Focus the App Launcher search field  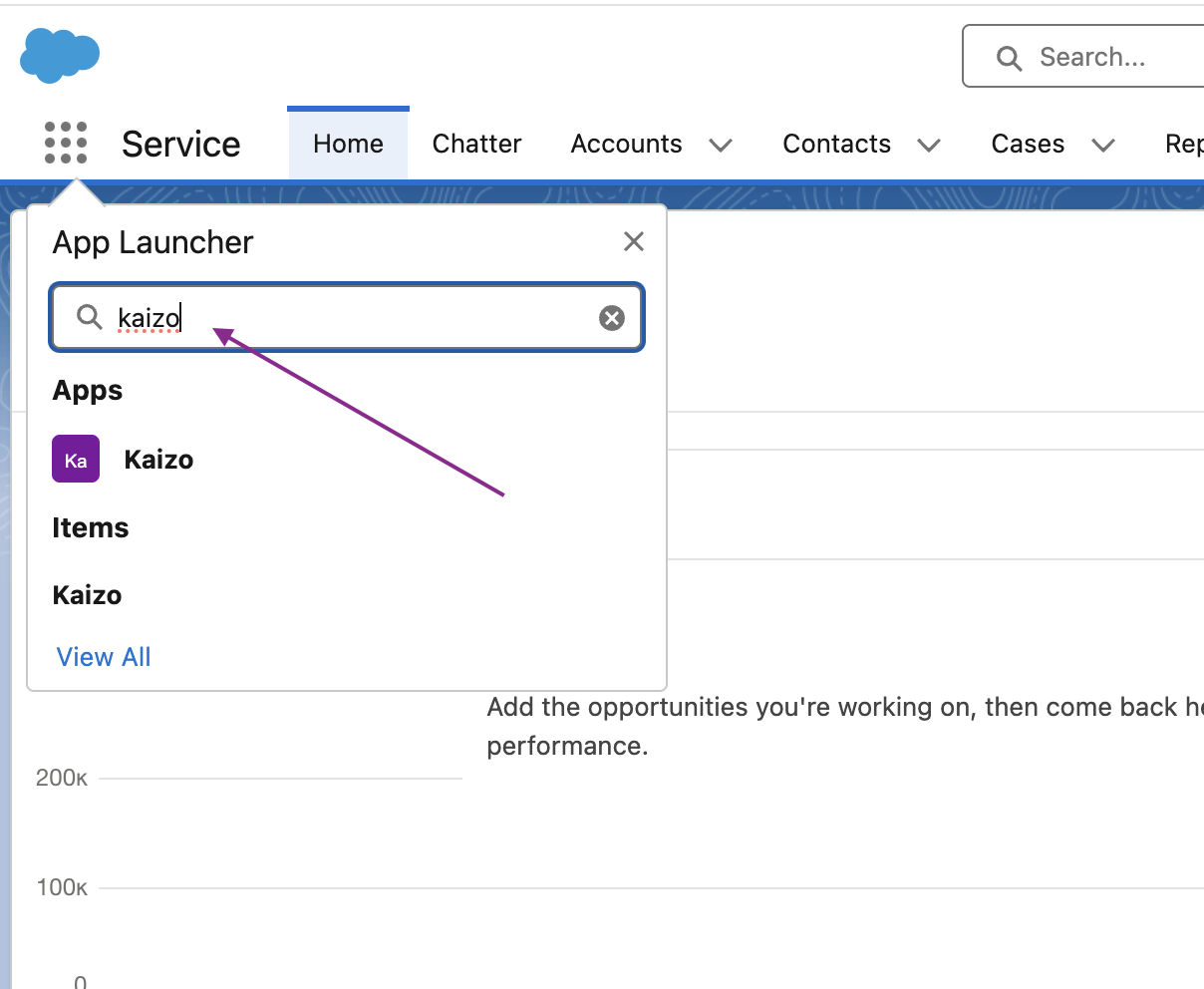[347, 317]
